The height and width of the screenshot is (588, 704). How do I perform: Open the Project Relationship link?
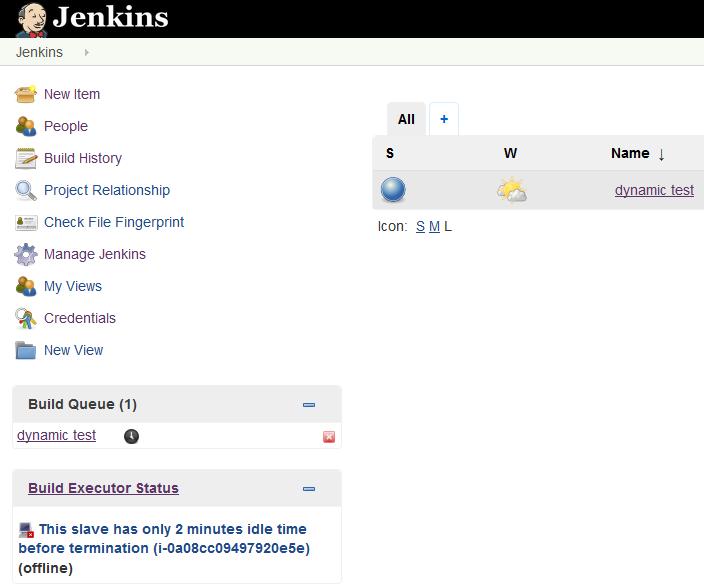[x=107, y=190]
